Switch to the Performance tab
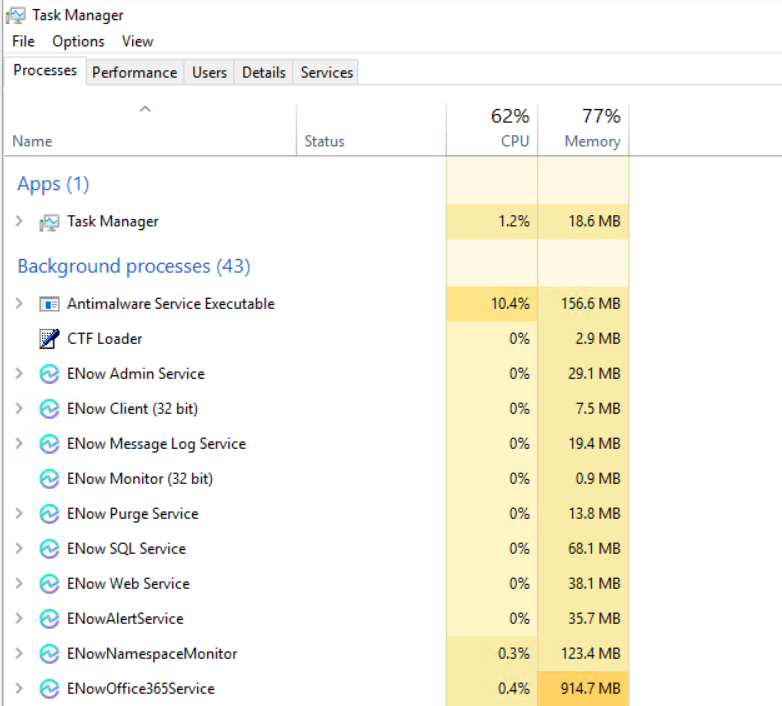Viewport: 782px width, 706px height. (135, 73)
